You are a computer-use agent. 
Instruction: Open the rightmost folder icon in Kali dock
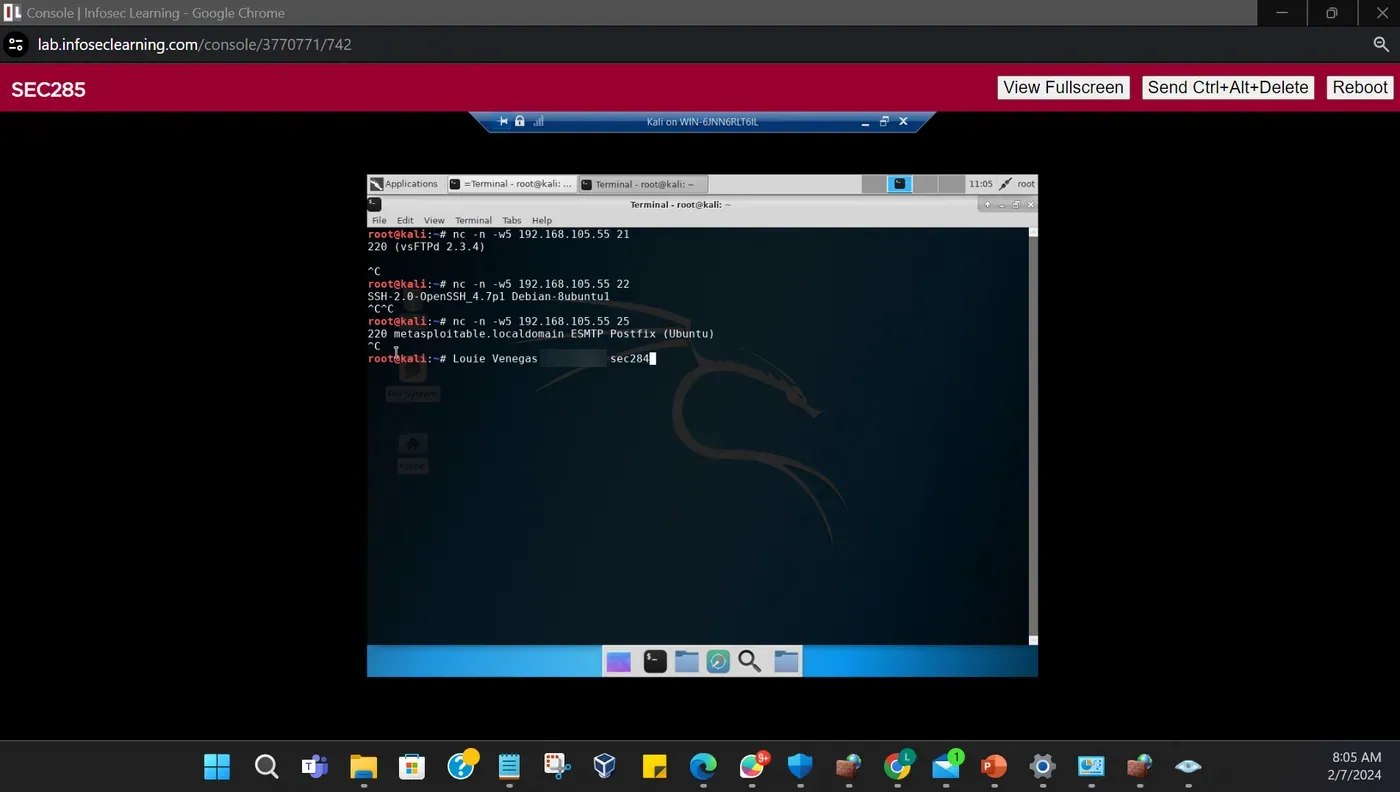coord(786,661)
